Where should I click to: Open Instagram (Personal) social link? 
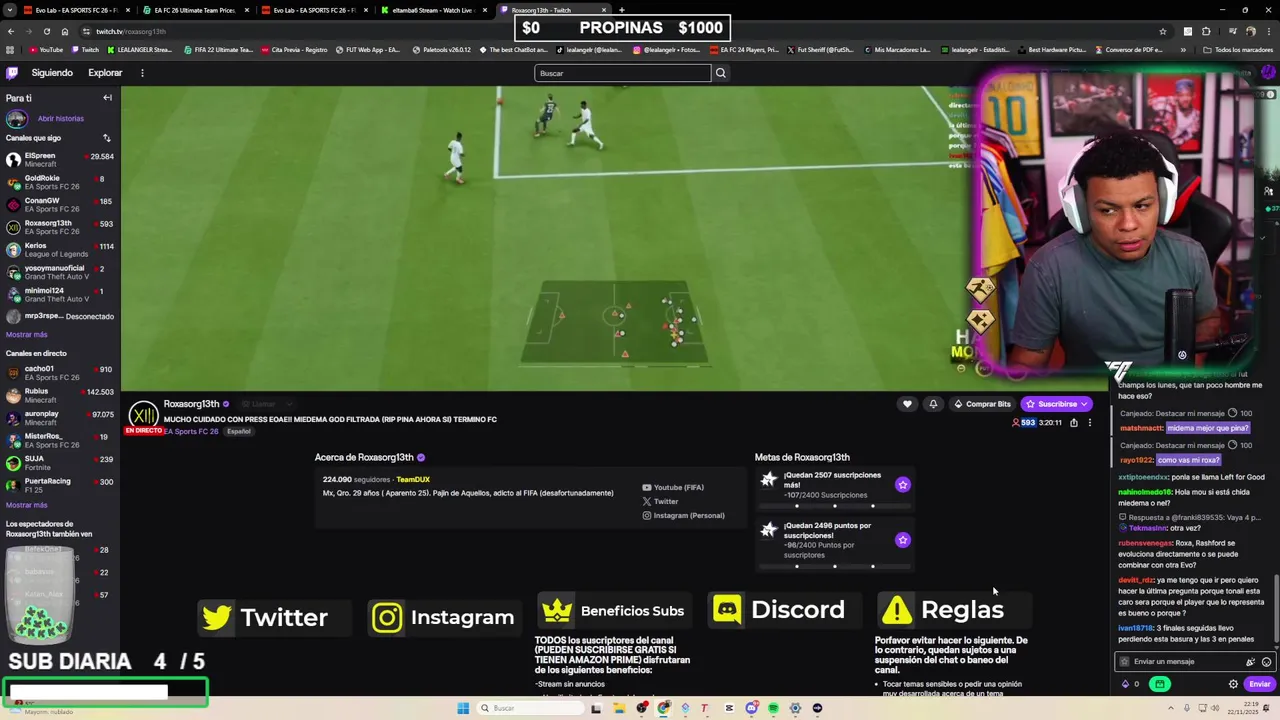pos(683,516)
